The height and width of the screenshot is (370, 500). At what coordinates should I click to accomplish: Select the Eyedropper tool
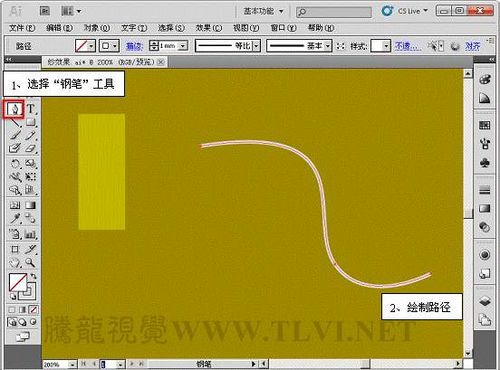tap(15, 219)
